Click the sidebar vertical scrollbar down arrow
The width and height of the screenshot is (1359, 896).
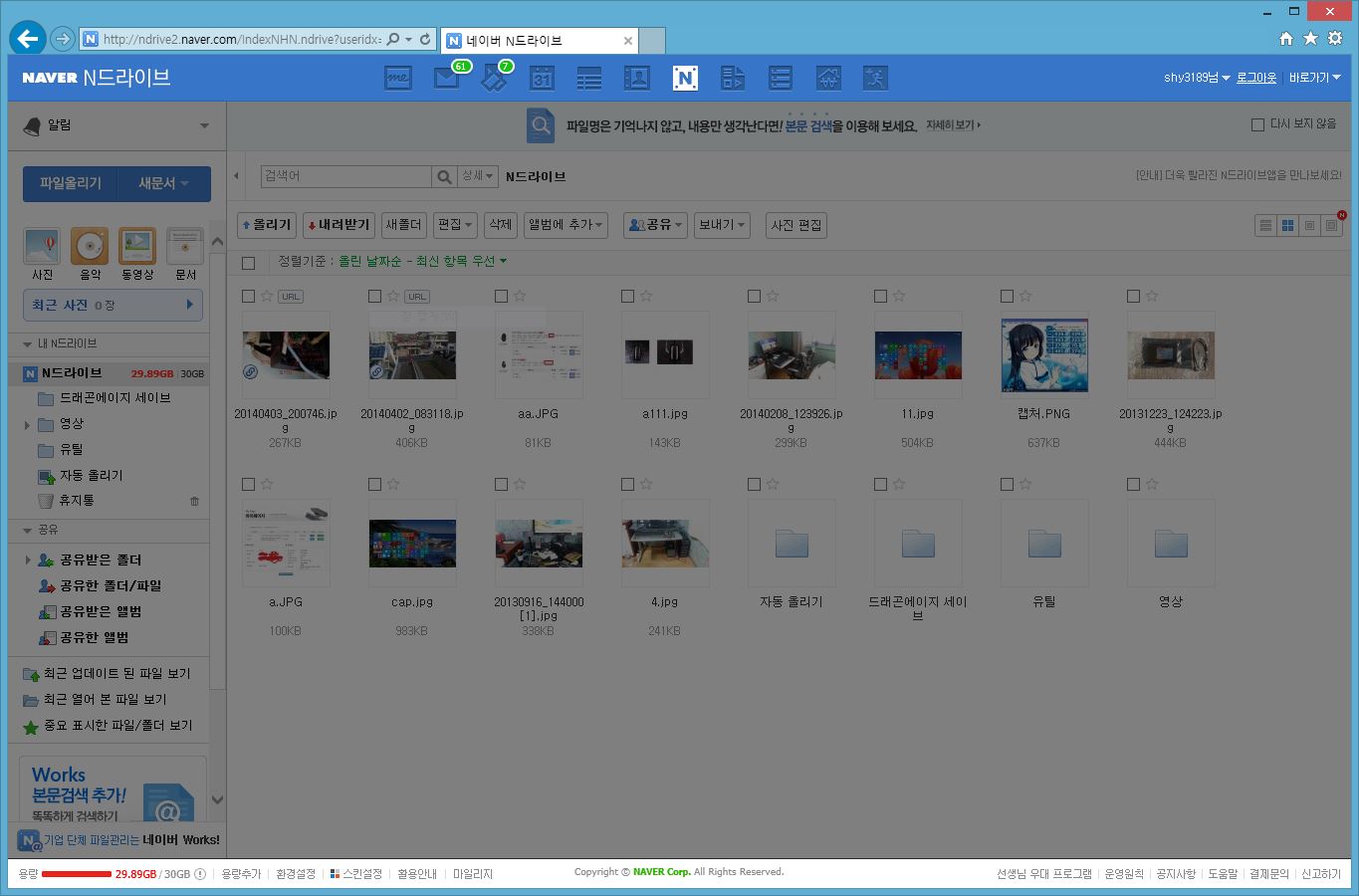pyautogui.click(x=217, y=799)
